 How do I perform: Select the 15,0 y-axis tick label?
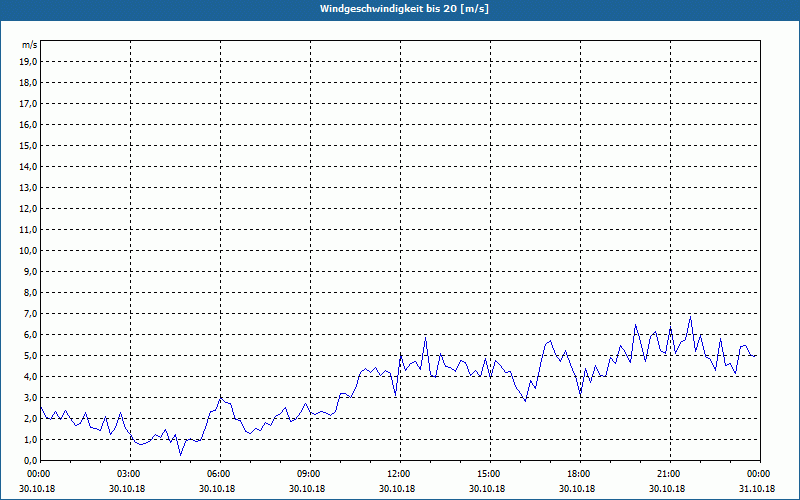tap(29, 145)
